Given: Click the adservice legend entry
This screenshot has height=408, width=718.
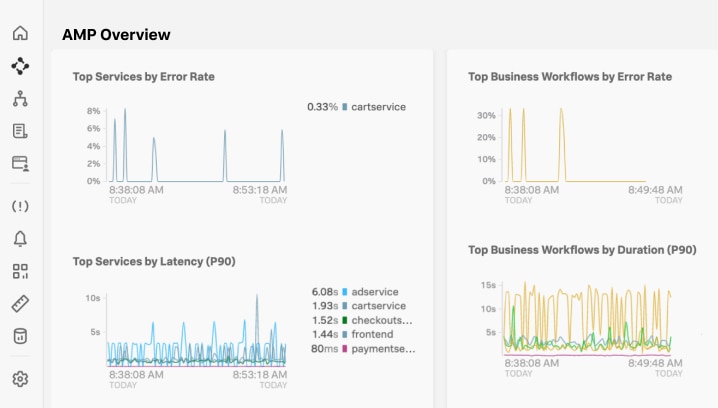Looking at the screenshot, I should 372,291.
